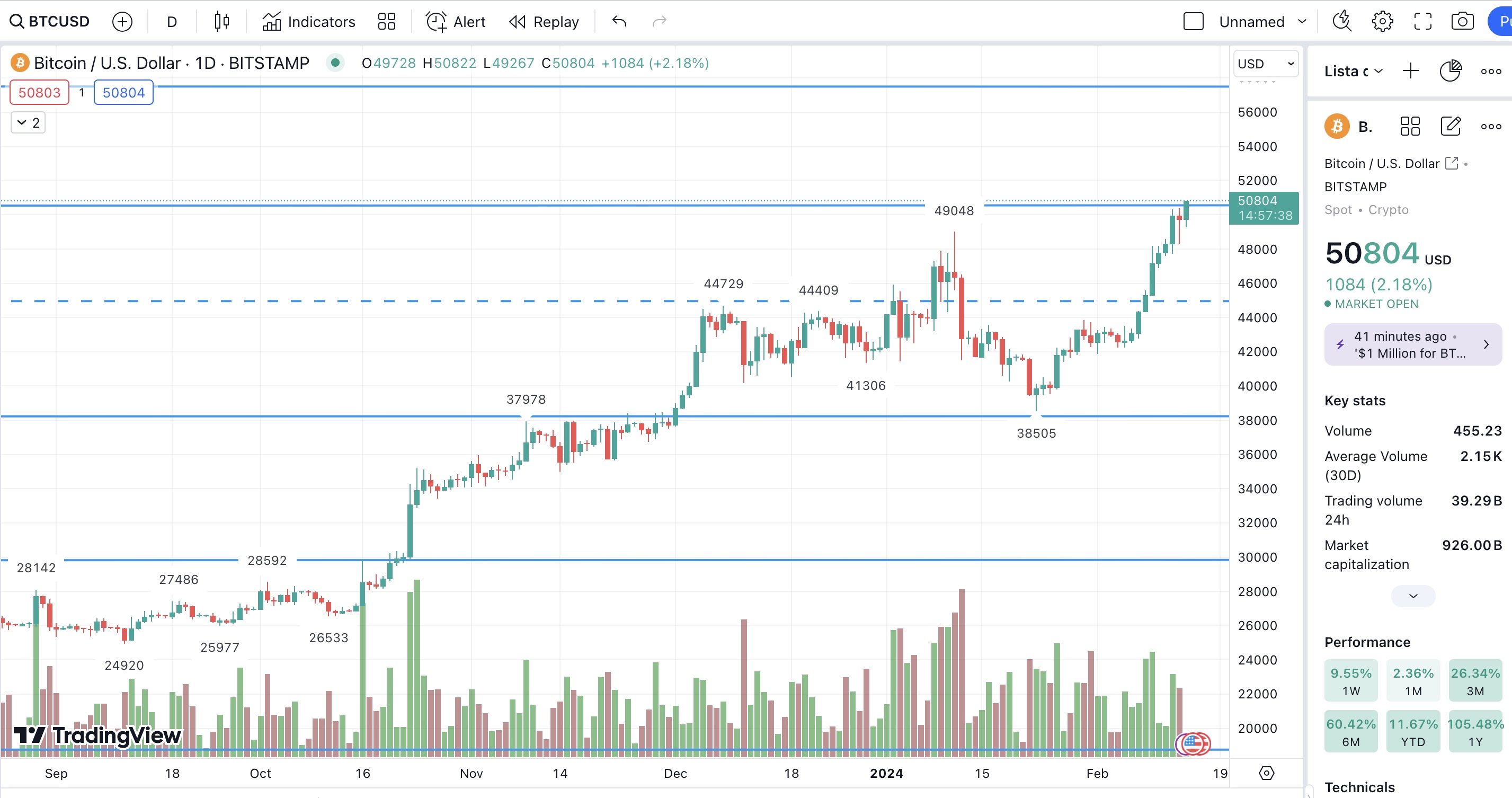The width and height of the screenshot is (1512, 798).
Task: Open the Unnamed layout dropdown
Action: coord(1263,22)
